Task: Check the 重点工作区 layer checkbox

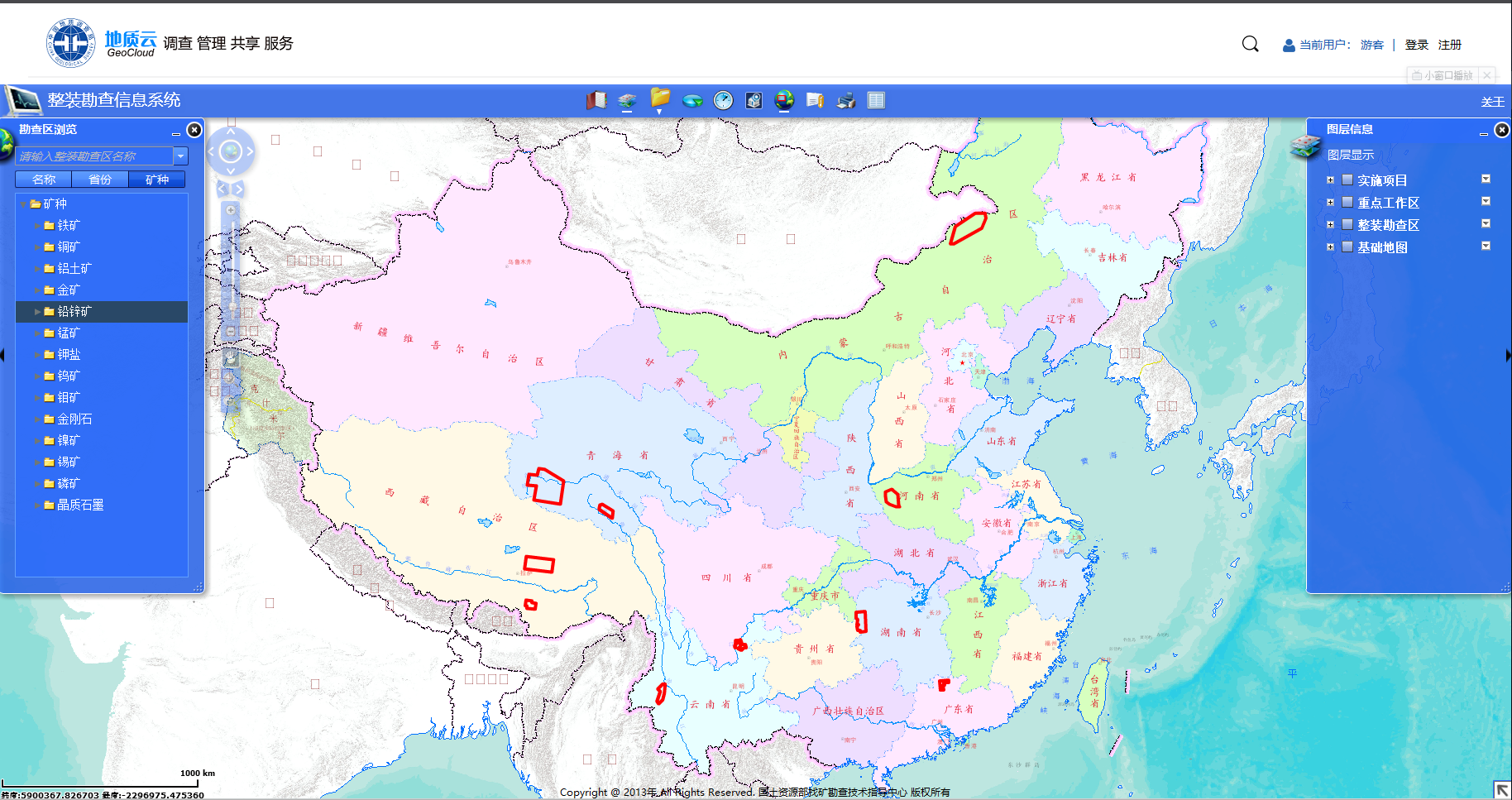Action: (1347, 202)
